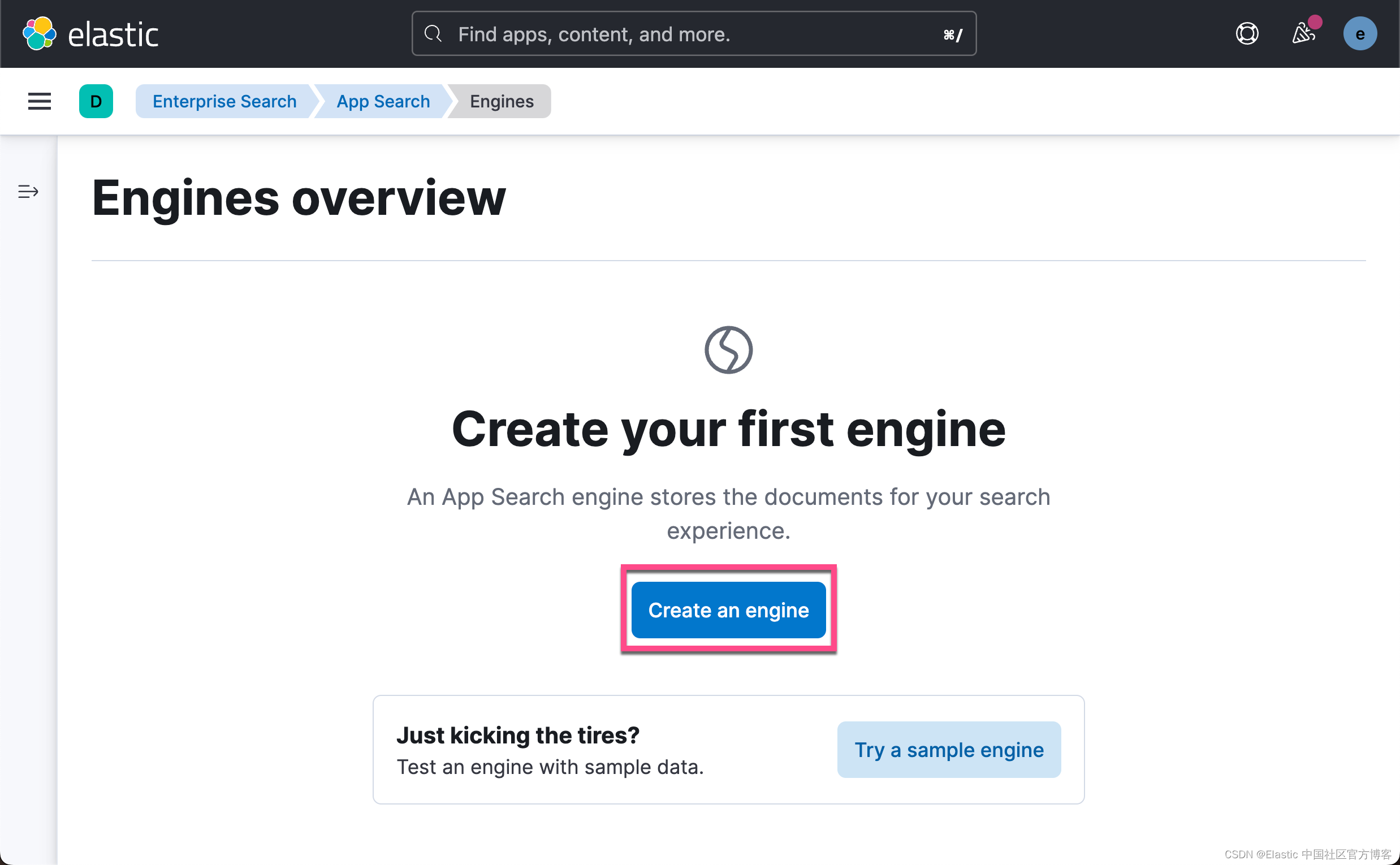The width and height of the screenshot is (1400, 865).
Task: Click the search magnifier icon in header
Action: (433, 34)
